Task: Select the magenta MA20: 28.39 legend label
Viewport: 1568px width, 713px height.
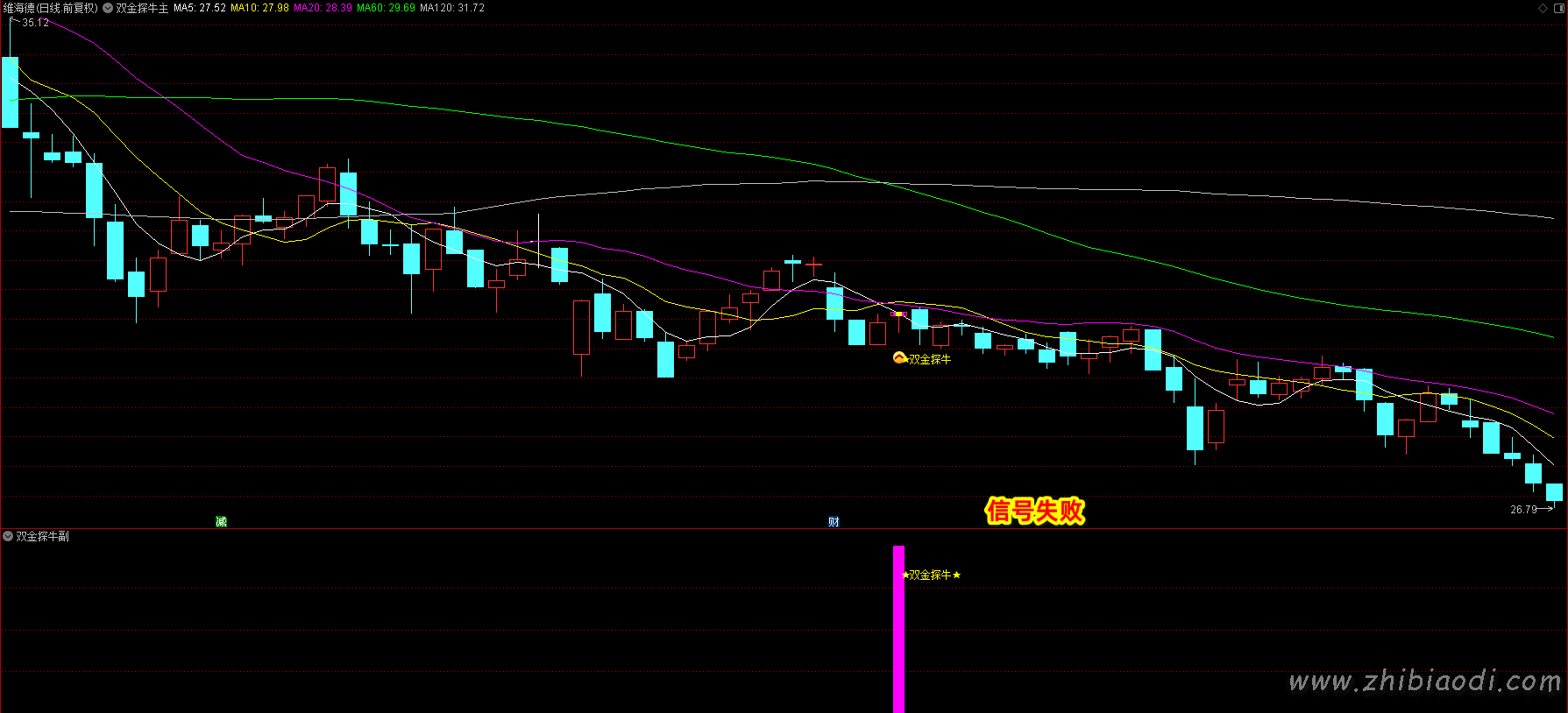Action: [x=323, y=8]
